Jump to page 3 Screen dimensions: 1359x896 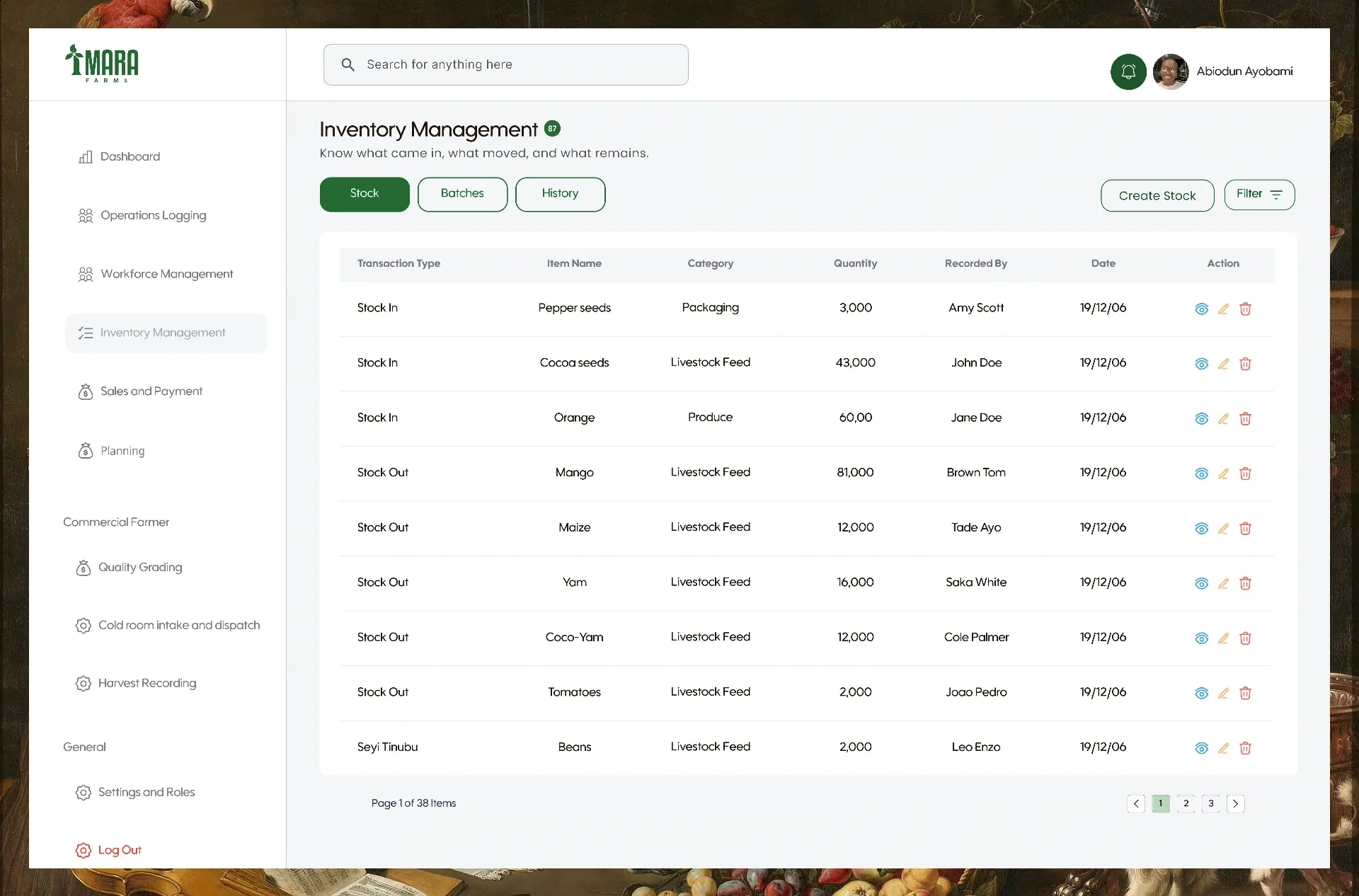click(1210, 803)
